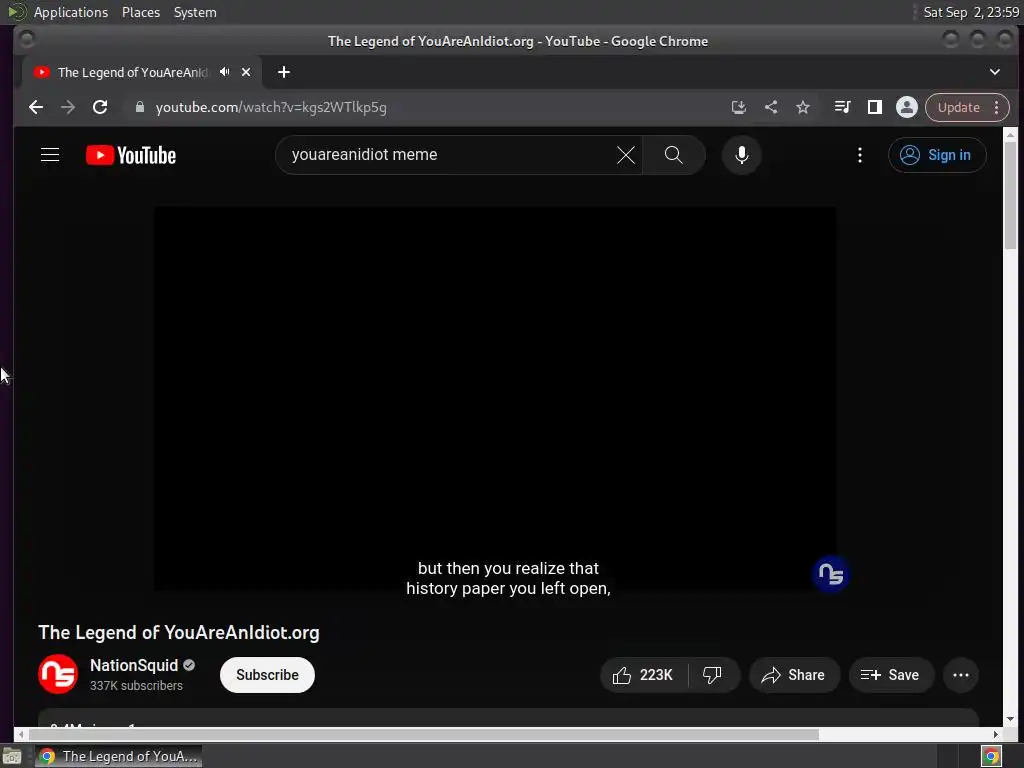Open the Chrome profile avatar
Viewport: 1024px width, 768px height.
tap(906, 107)
